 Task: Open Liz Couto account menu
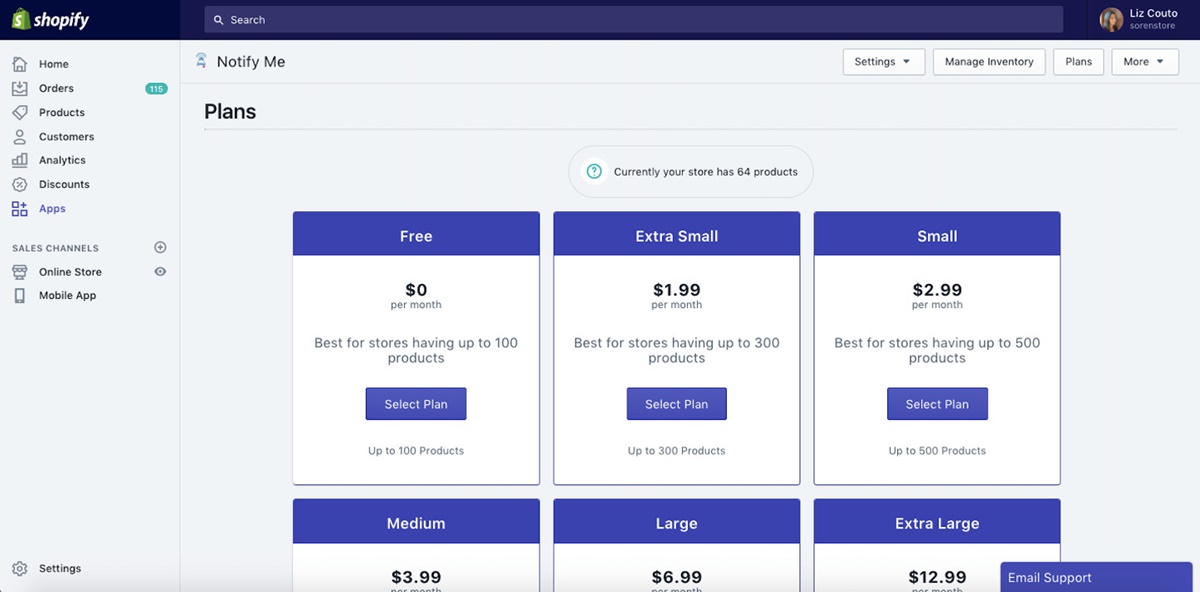pyautogui.click(x=1140, y=20)
